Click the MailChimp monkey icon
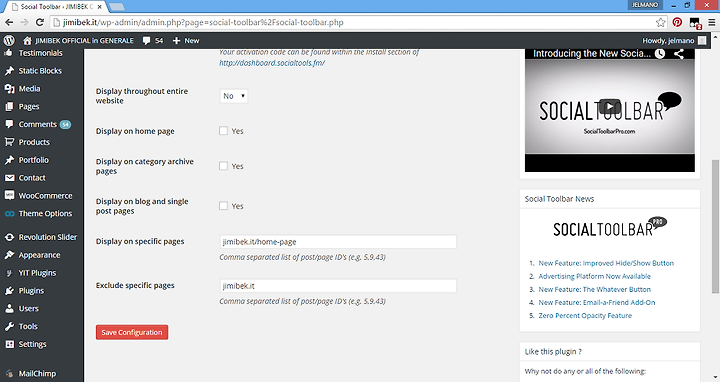720x382 pixels. coord(9,374)
